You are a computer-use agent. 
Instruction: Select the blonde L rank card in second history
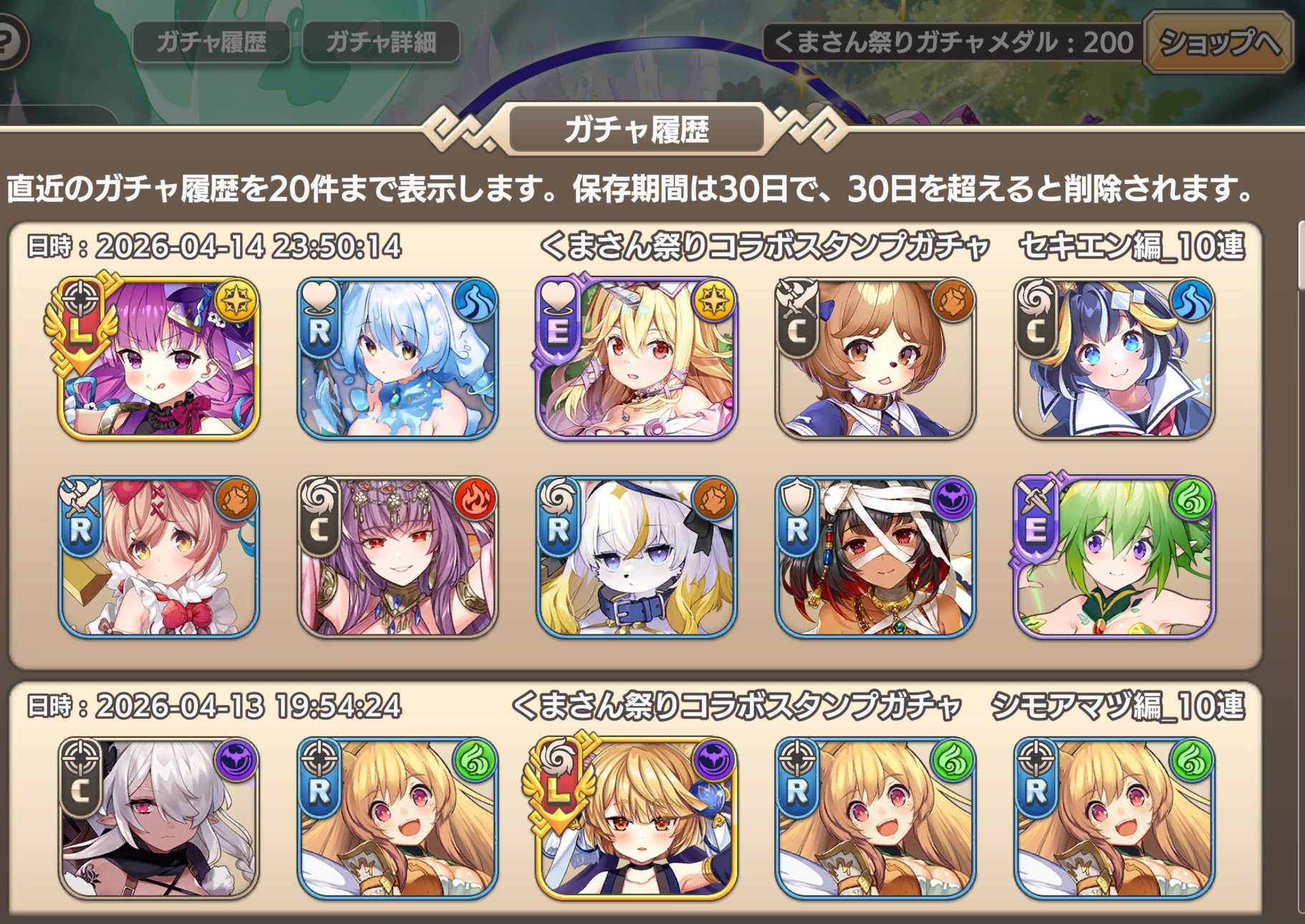pos(636,819)
